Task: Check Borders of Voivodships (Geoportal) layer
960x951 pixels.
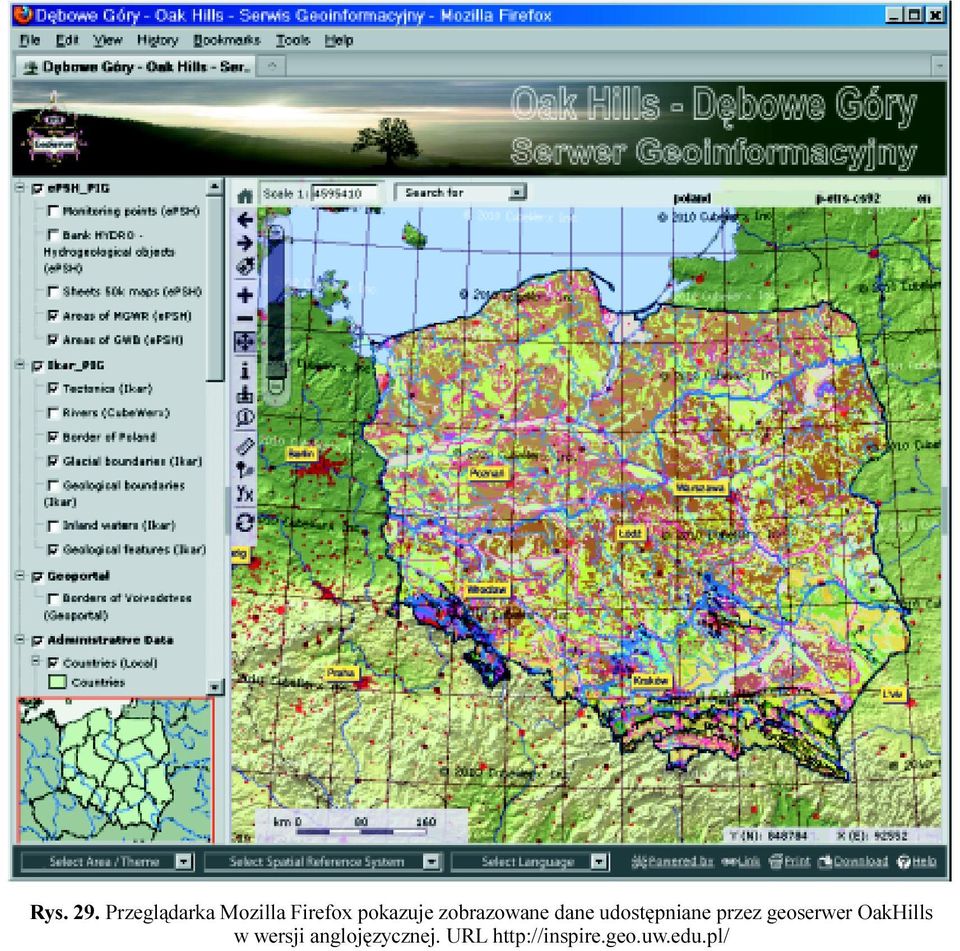Action: [53, 598]
